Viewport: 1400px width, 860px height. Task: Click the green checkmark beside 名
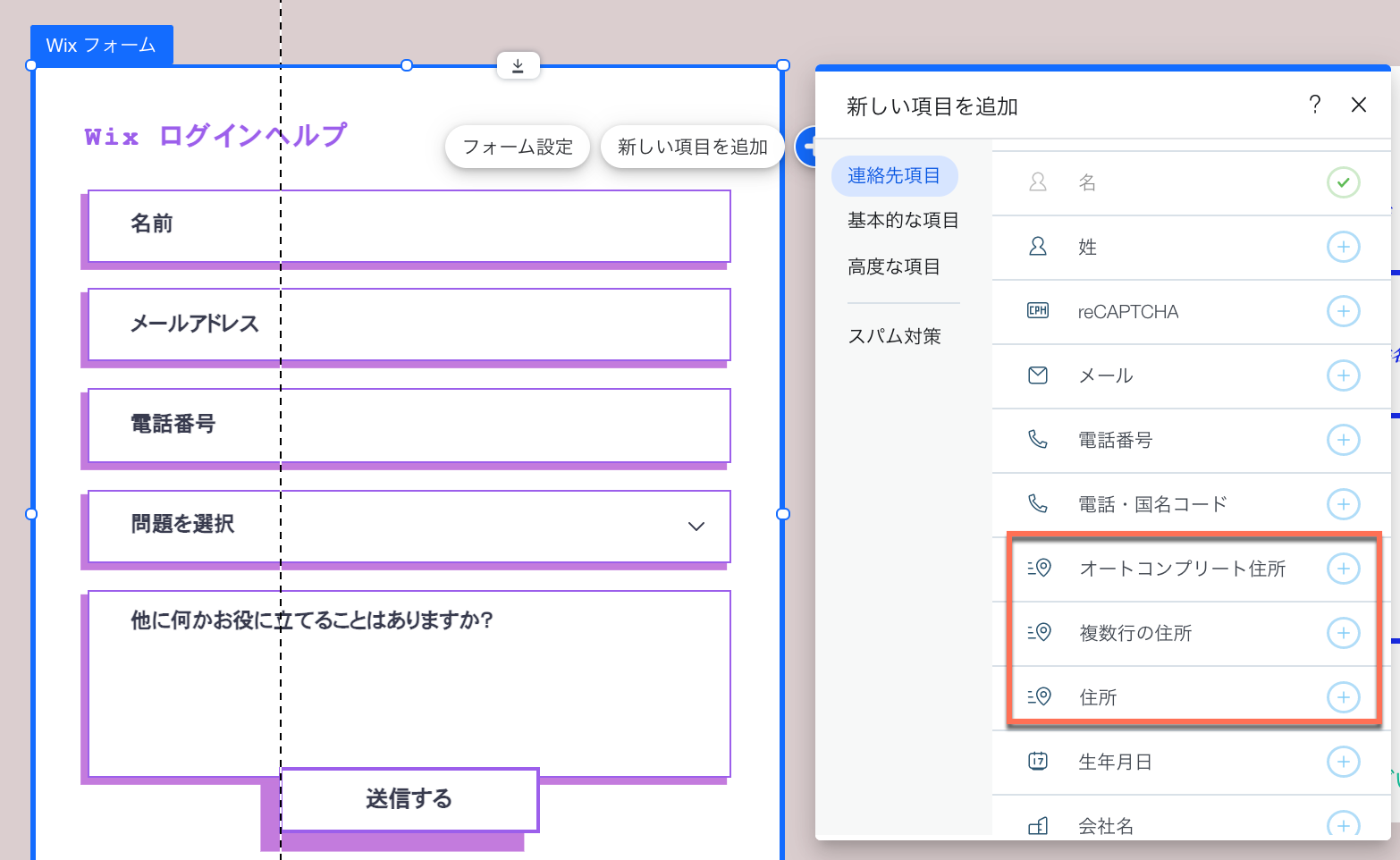tap(1343, 182)
